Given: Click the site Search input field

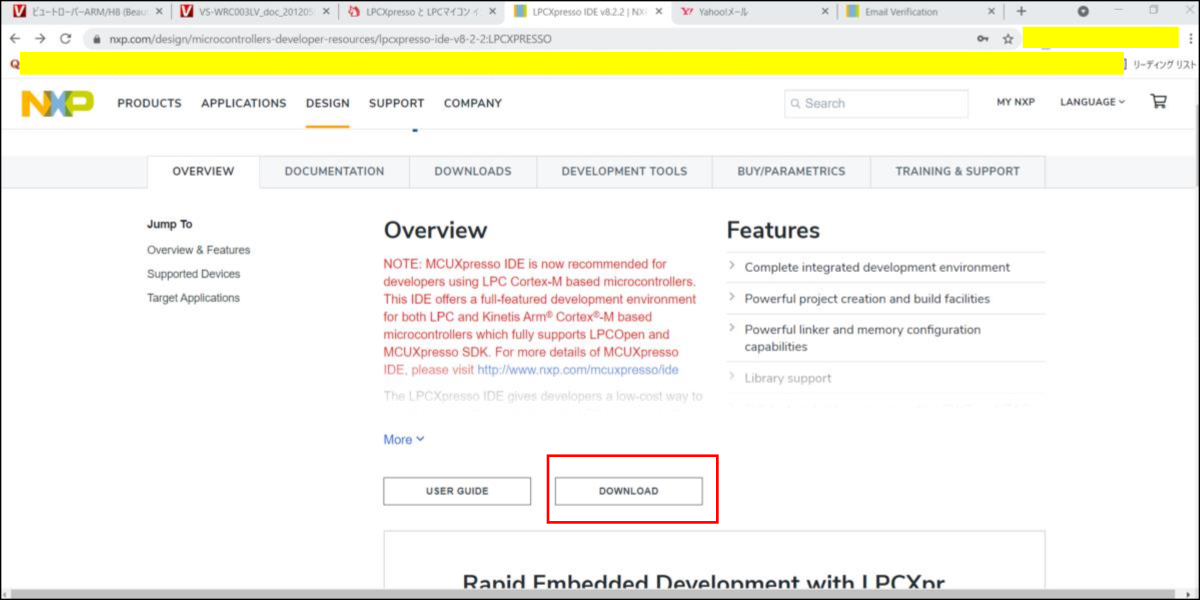Looking at the screenshot, I should [x=877, y=103].
